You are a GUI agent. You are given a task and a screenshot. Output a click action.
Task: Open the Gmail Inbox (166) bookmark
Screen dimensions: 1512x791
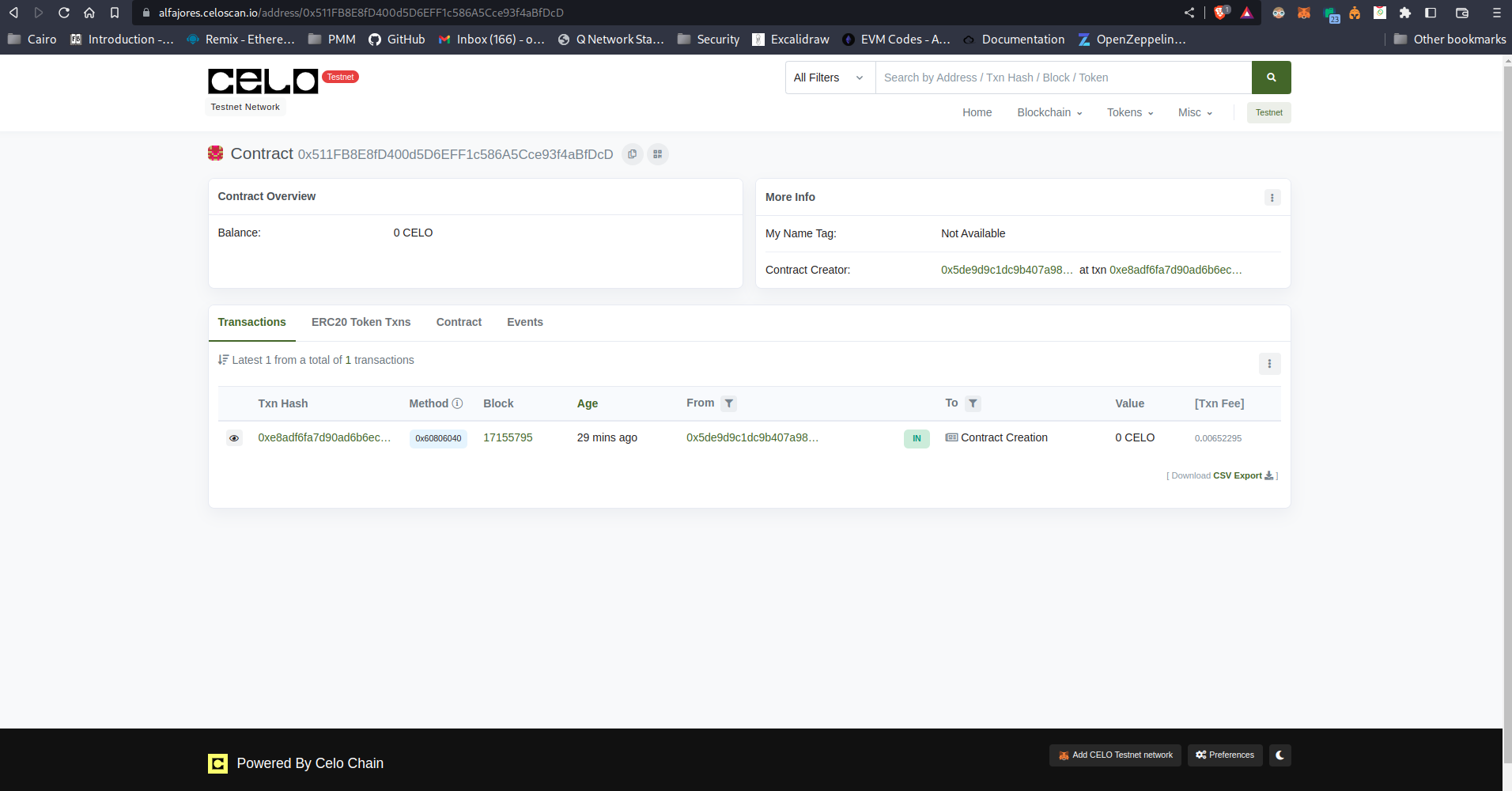492,40
